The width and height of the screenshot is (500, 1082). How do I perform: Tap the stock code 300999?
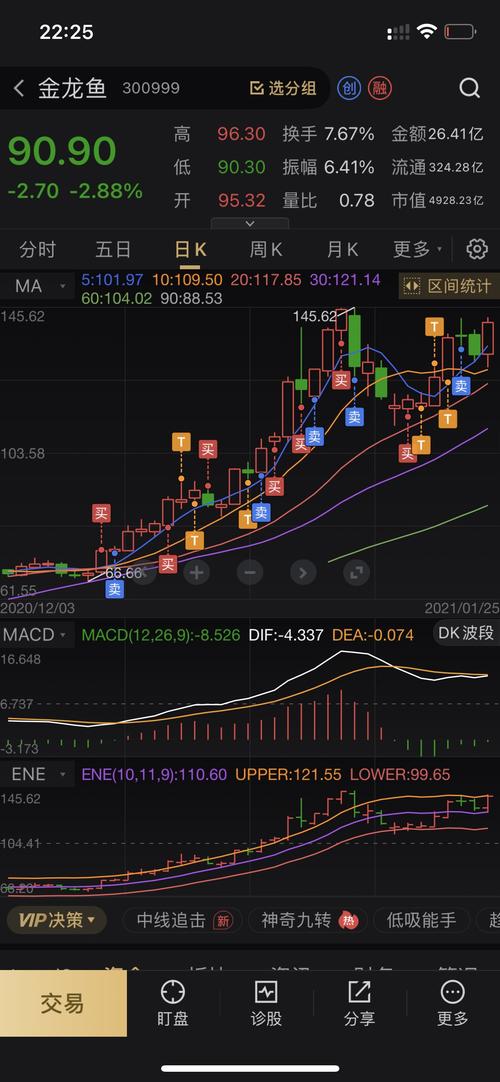pos(151,88)
